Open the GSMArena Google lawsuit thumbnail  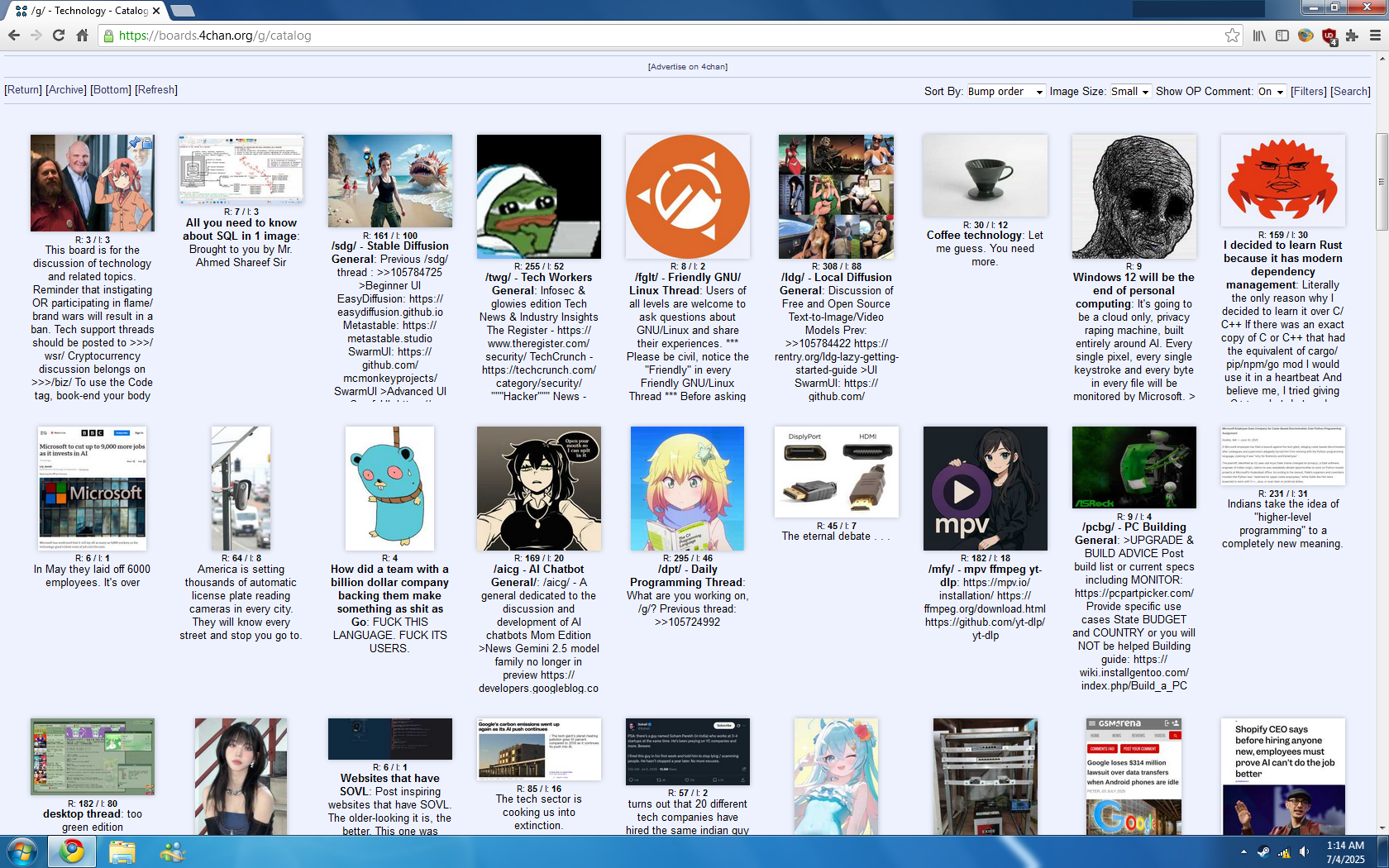tap(1134, 776)
